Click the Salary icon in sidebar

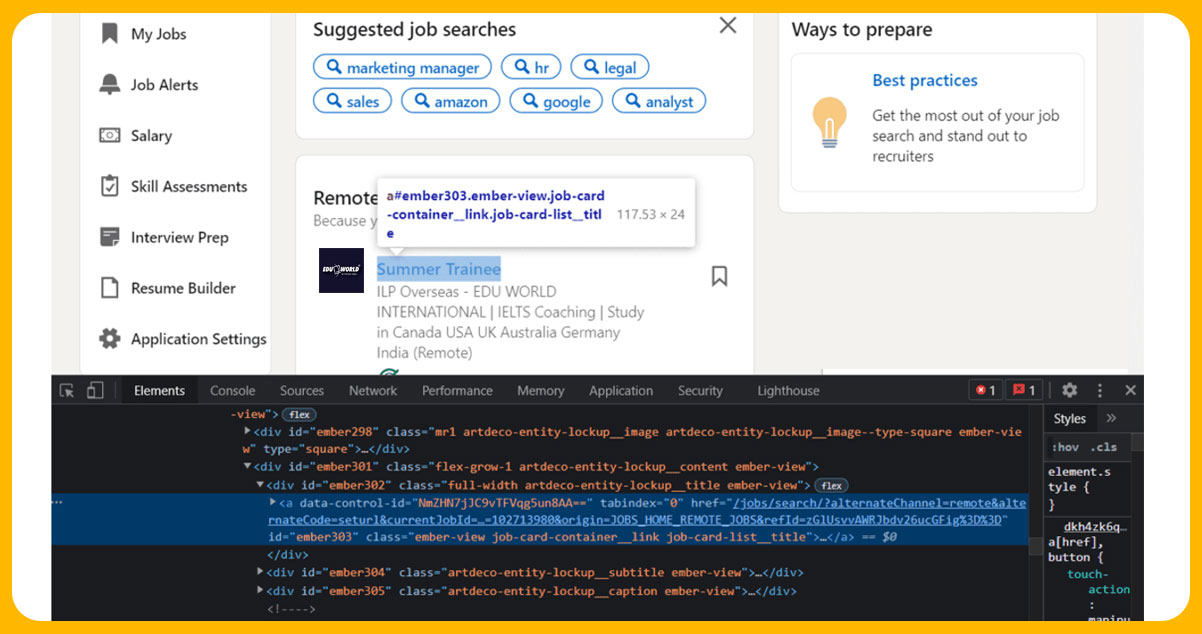pyautogui.click(x=110, y=136)
